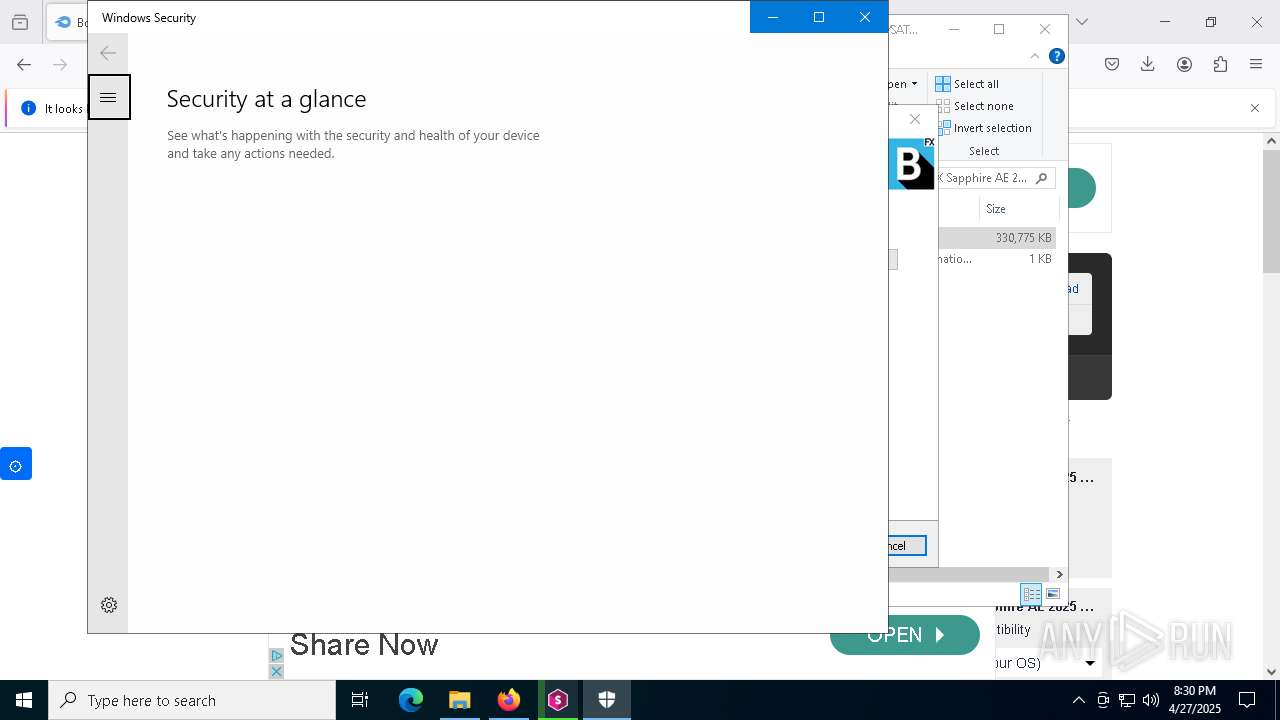The height and width of the screenshot is (720, 1280).
Task: Click the Help icon in File Explorer
Action: pyautogui.click(x=1056, y=56)
